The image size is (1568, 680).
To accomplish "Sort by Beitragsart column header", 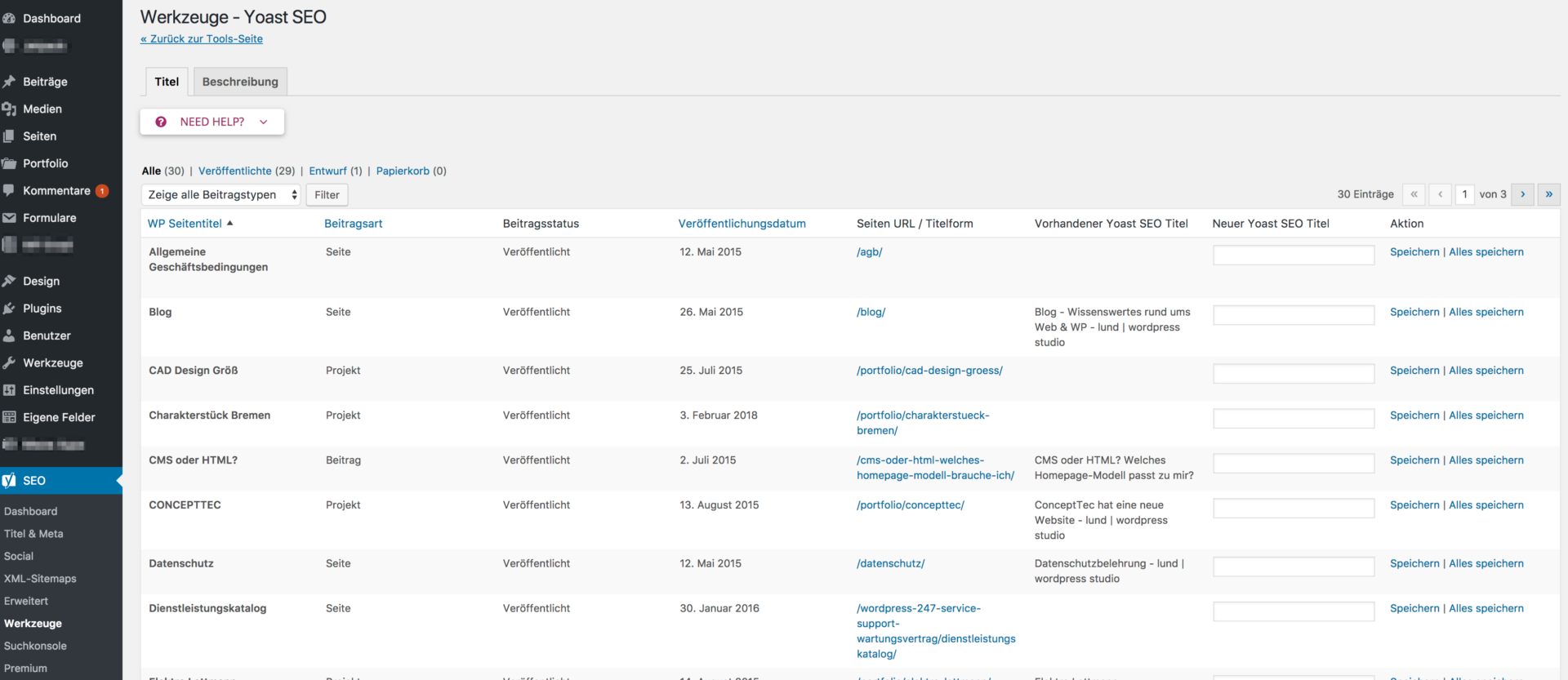I will (x=354, y=223).
